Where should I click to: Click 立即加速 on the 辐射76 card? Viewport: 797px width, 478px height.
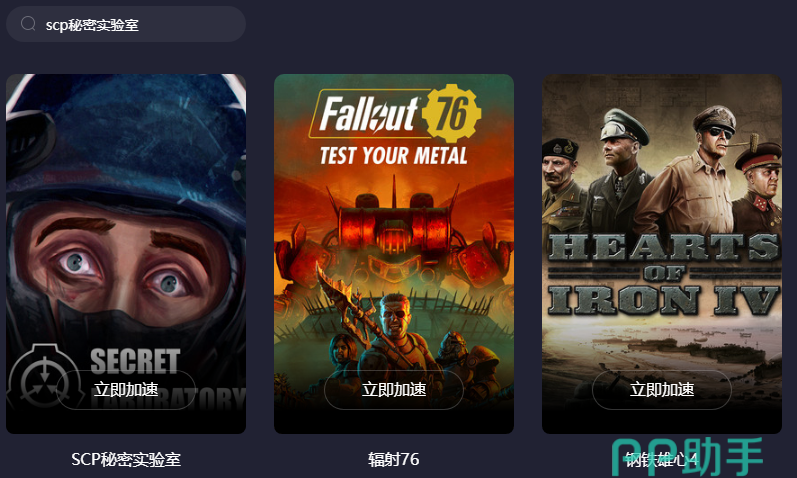pos(394,390)
